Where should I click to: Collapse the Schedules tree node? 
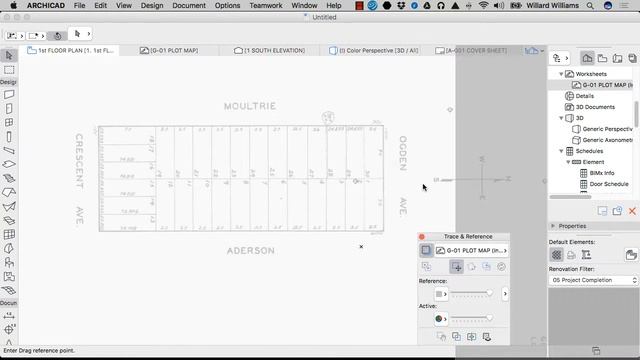[561, 151]
